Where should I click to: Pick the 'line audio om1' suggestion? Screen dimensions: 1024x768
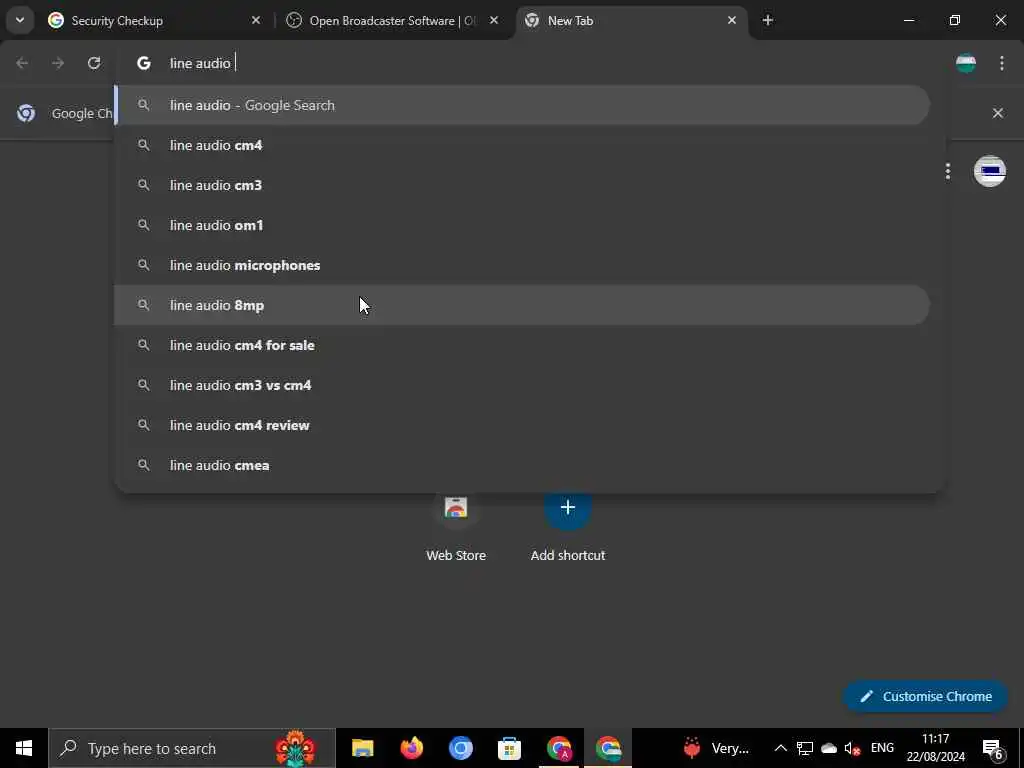point(522,225)
